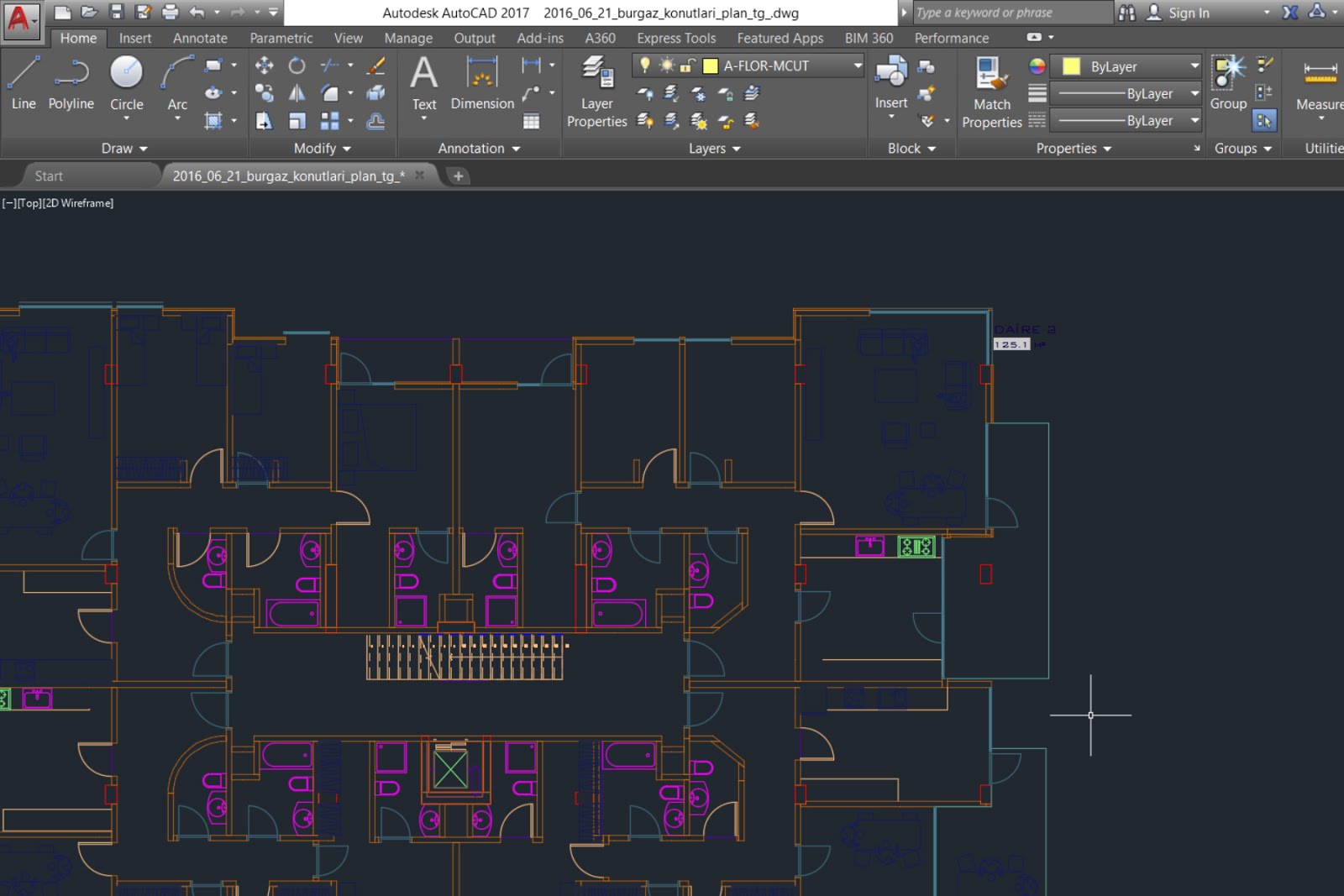1344x896 pixels.
Task: Toggle the current layer's lightbulb on/off
Action: (x=645, y=65)
